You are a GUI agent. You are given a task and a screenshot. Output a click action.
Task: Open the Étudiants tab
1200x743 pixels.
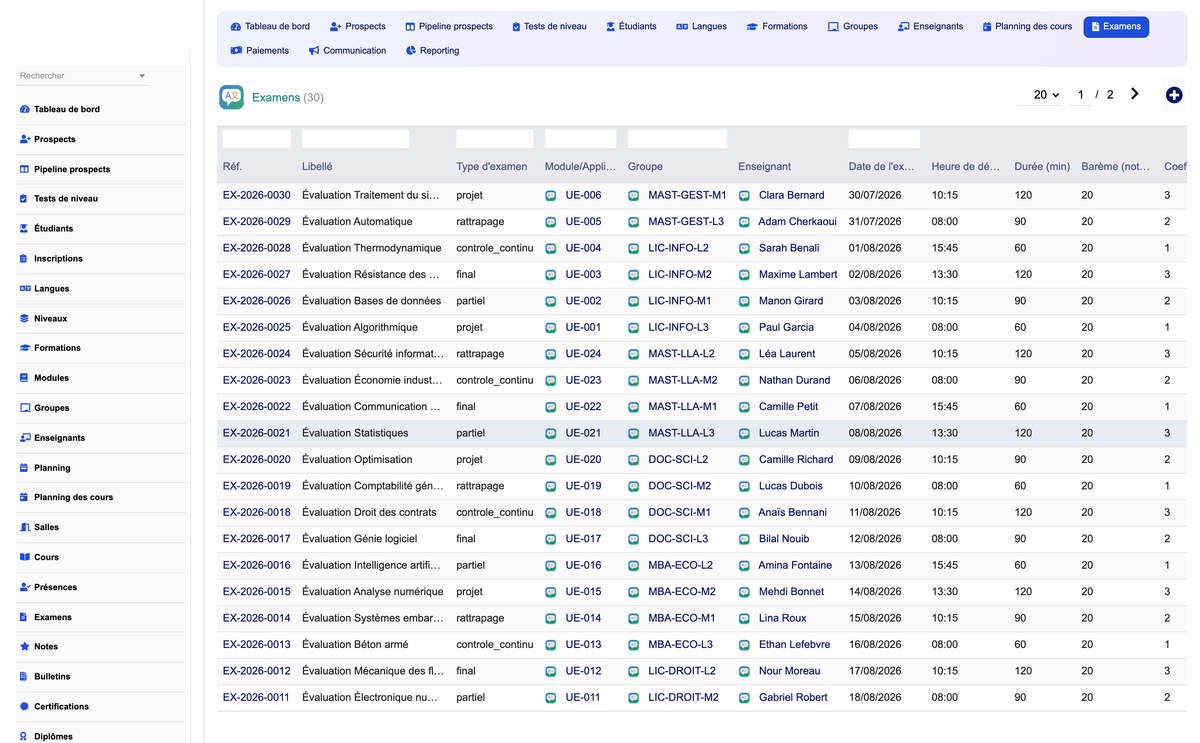pyautogui.click(x=631, y=26)
